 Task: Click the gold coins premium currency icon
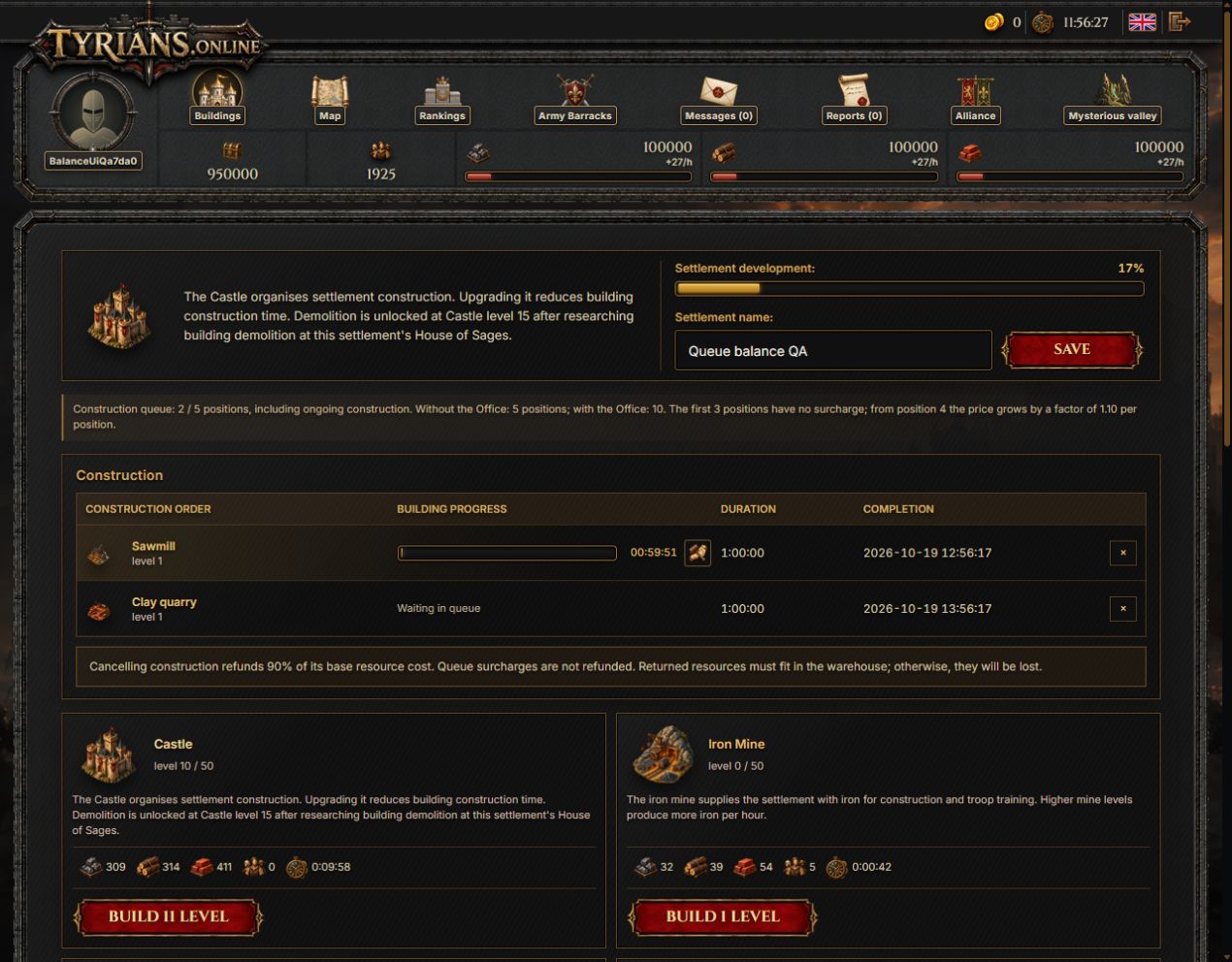993,22
